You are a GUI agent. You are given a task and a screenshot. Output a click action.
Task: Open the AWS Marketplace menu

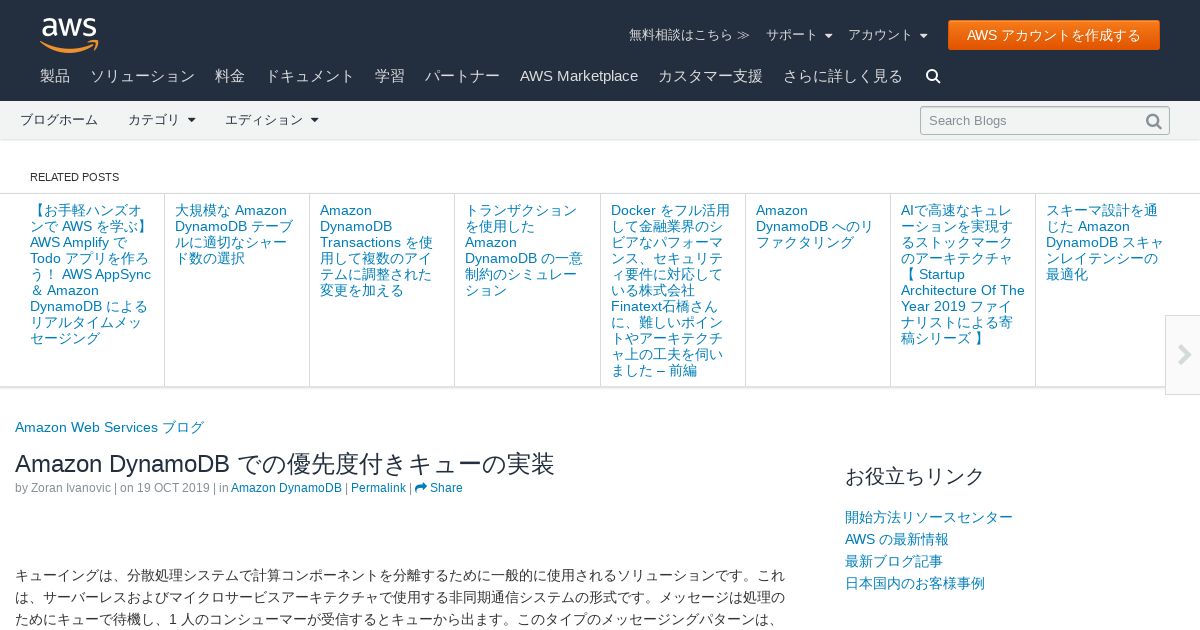pyautogui.click(x=579, y=76)
